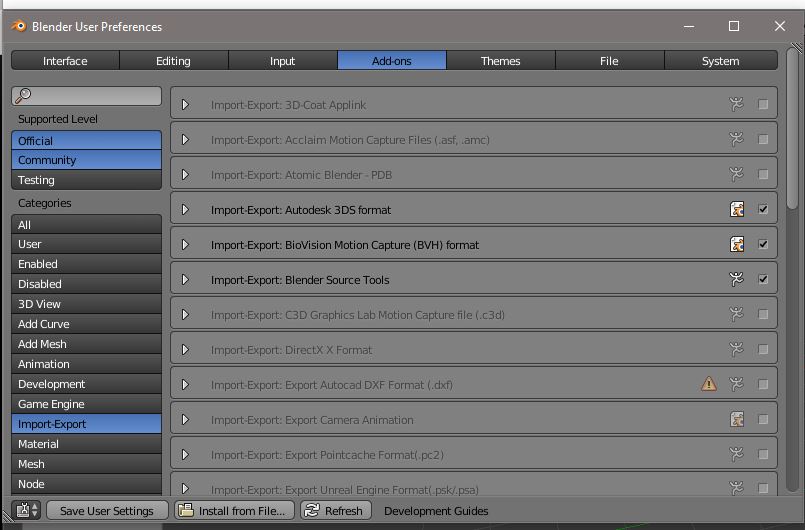This screenshot has height=530, width=805.
Task: Click official icon on Export Camera Animation row
Action: pyautogui.click(x=737, y=419)
